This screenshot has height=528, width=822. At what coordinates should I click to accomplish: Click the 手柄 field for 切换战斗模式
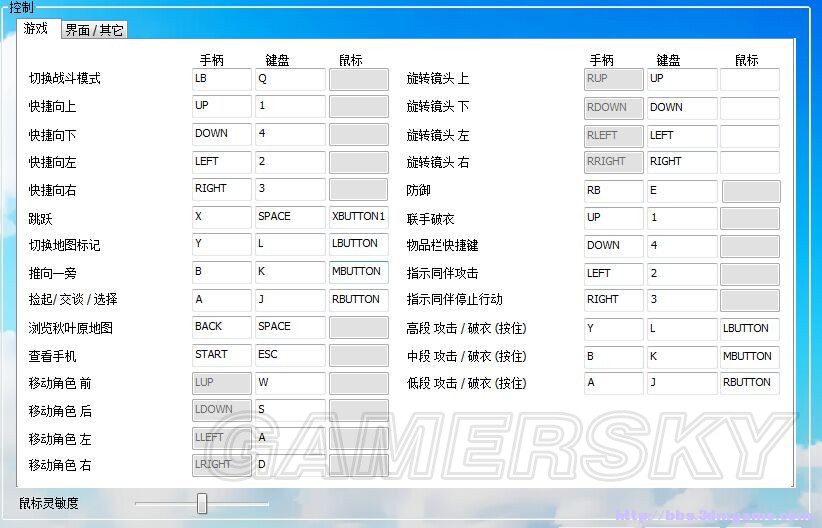[222, 79]
